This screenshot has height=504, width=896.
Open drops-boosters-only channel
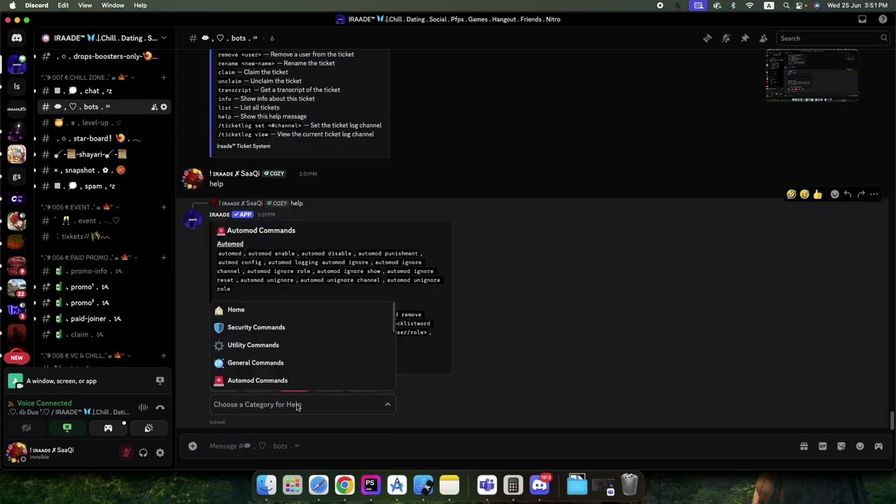point(104,57)
